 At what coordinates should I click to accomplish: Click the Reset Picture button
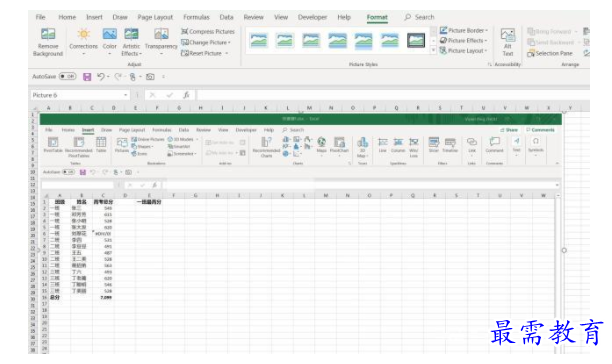(201, 53)
